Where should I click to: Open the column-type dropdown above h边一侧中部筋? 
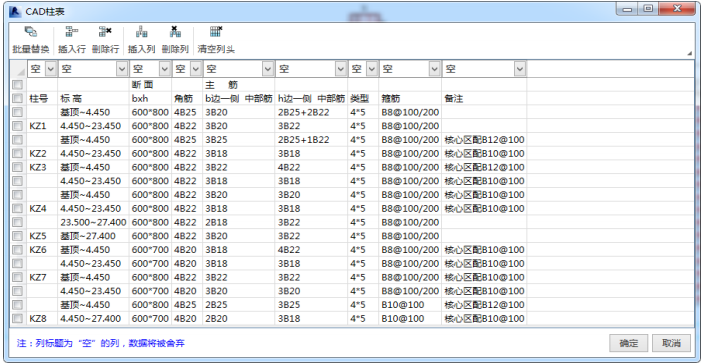[341, 69]
